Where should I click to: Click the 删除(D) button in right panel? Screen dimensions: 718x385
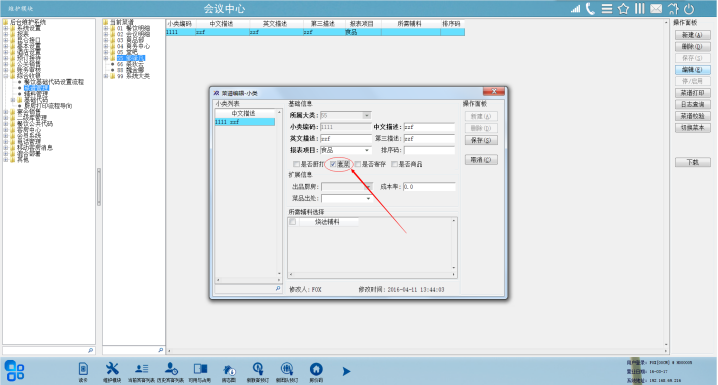(692, 47)
